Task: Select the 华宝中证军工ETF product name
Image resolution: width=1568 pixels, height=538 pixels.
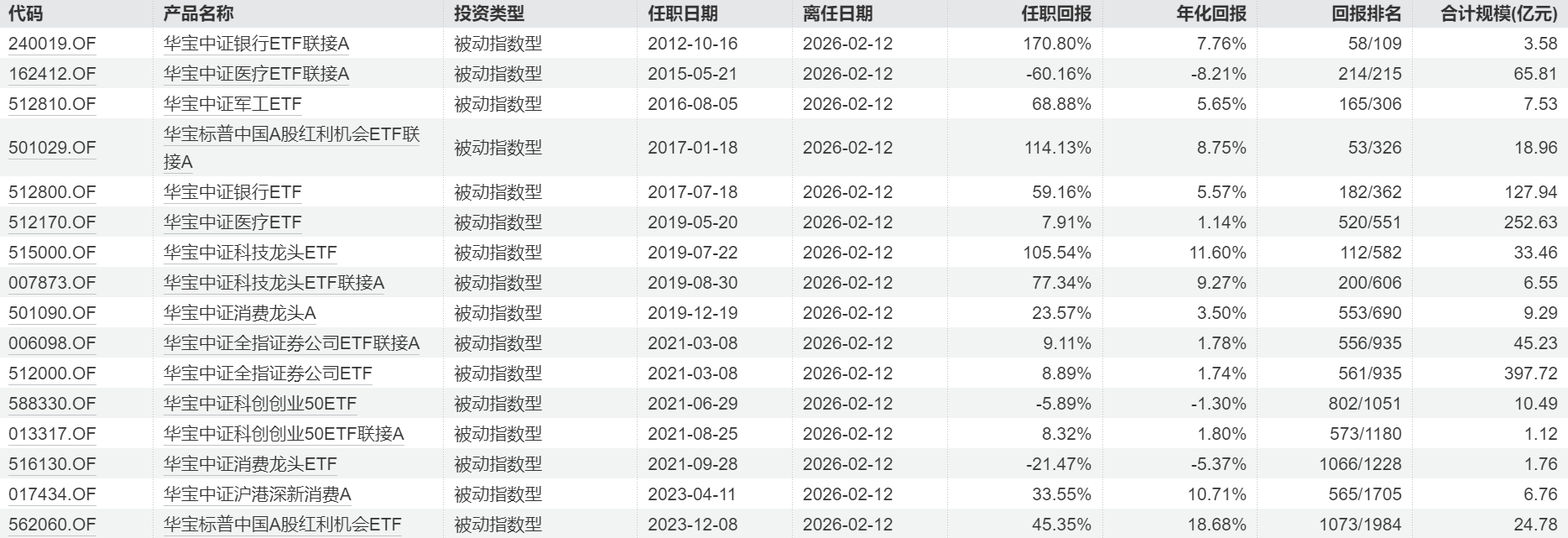Action: (232, 104)
